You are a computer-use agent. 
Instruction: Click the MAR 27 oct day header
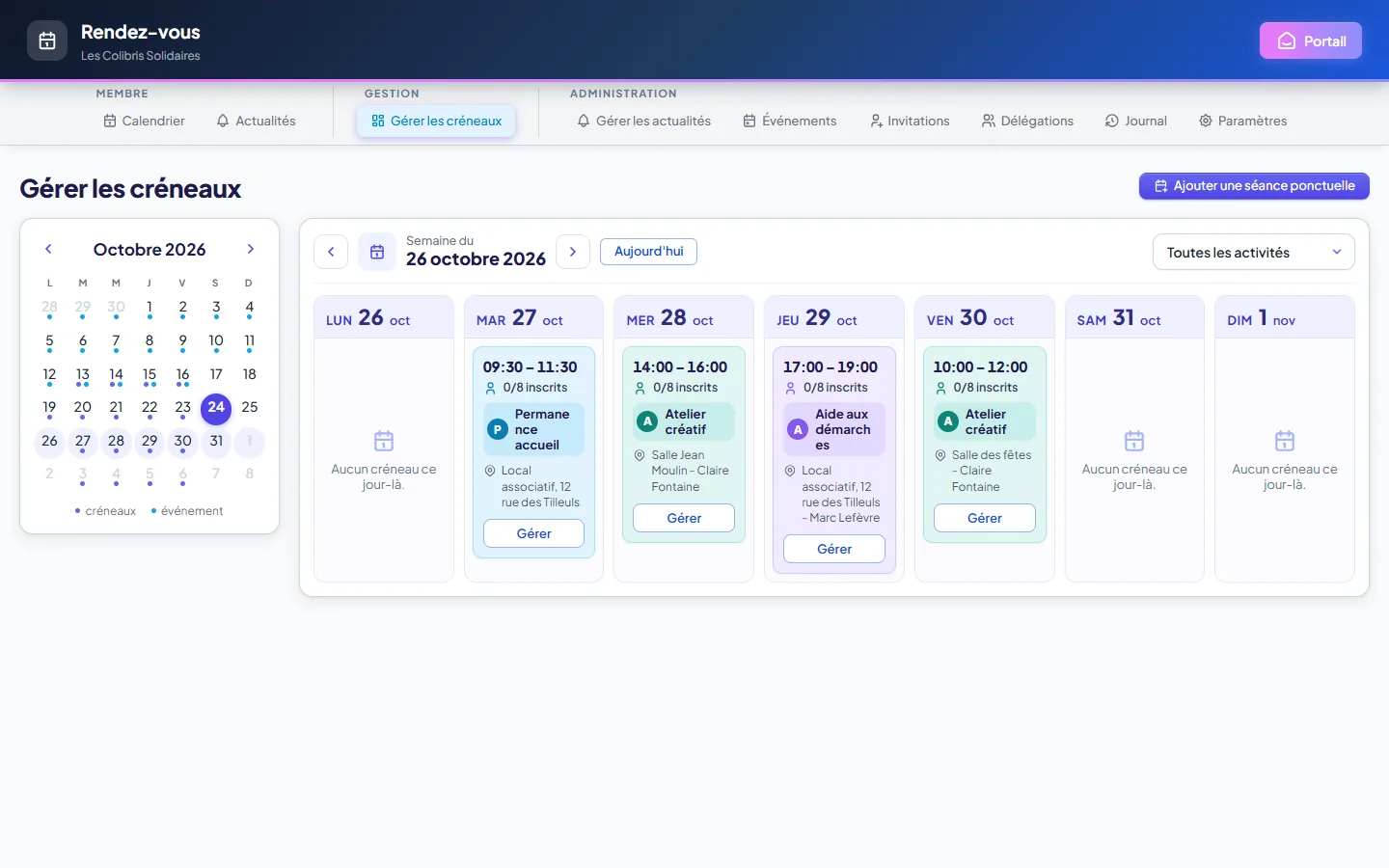[x=533, y=317]
